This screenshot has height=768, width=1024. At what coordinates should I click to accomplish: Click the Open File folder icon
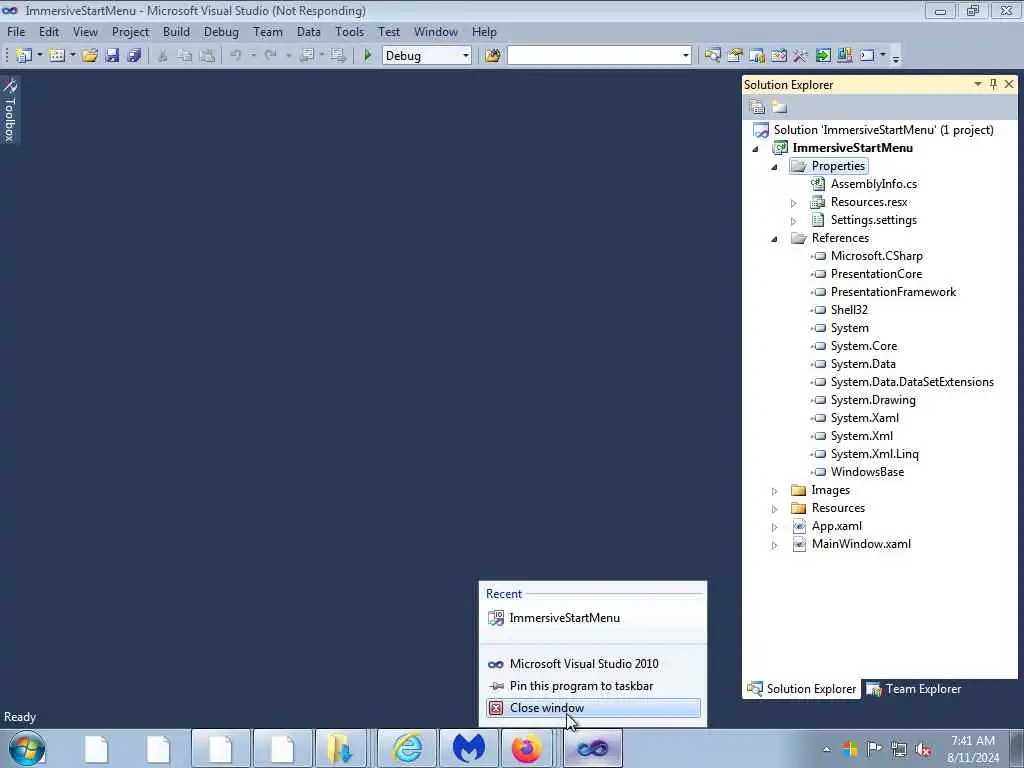90,56
